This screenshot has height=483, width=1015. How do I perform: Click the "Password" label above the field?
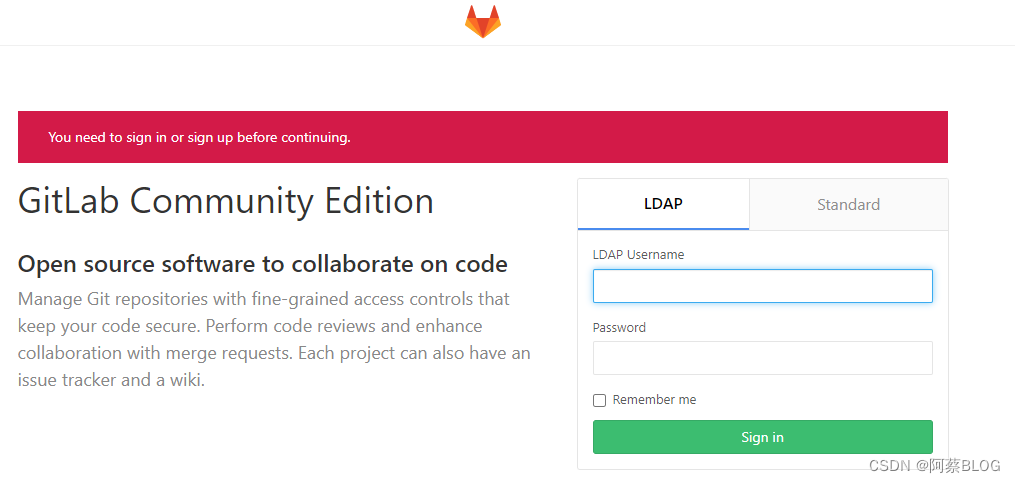[619, 327]
